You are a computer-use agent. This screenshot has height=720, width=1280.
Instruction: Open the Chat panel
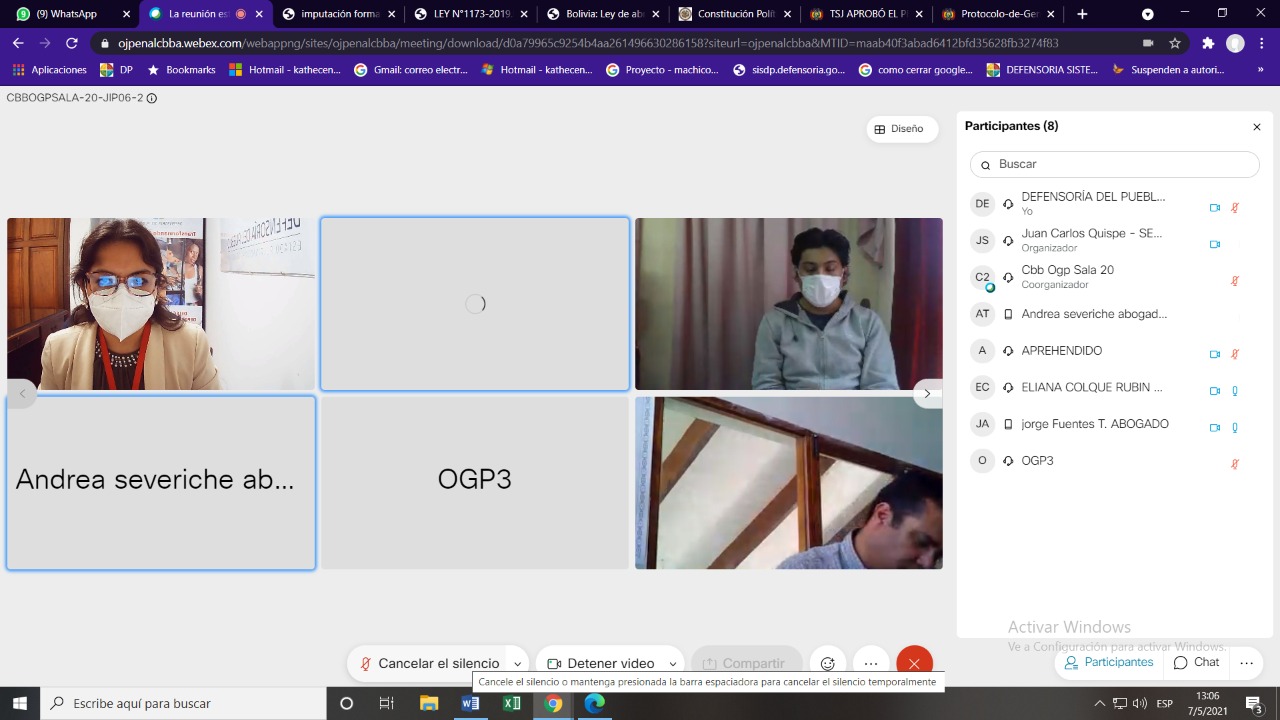(1196, 662)
